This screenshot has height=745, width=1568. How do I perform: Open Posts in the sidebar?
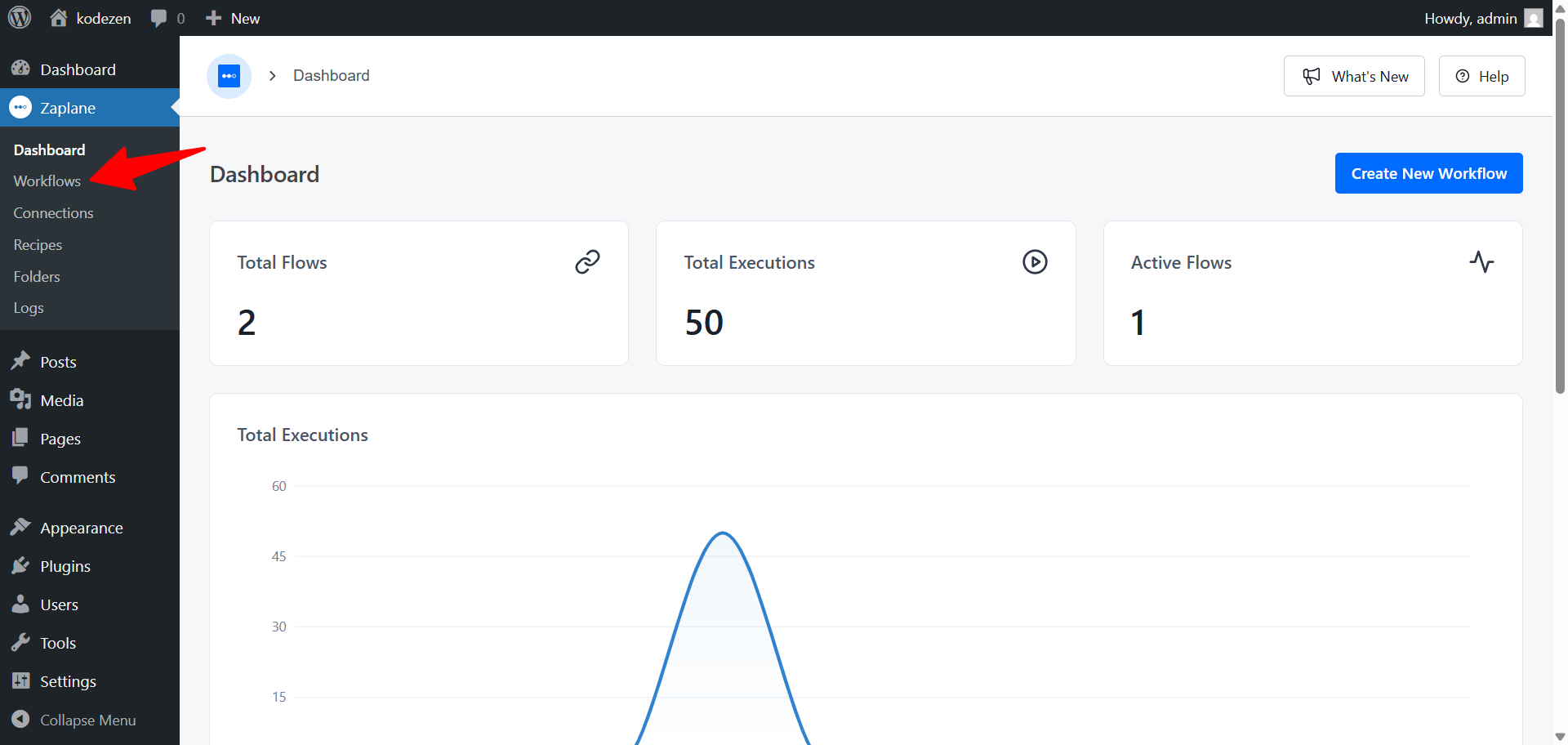click(x=90, y=362)
